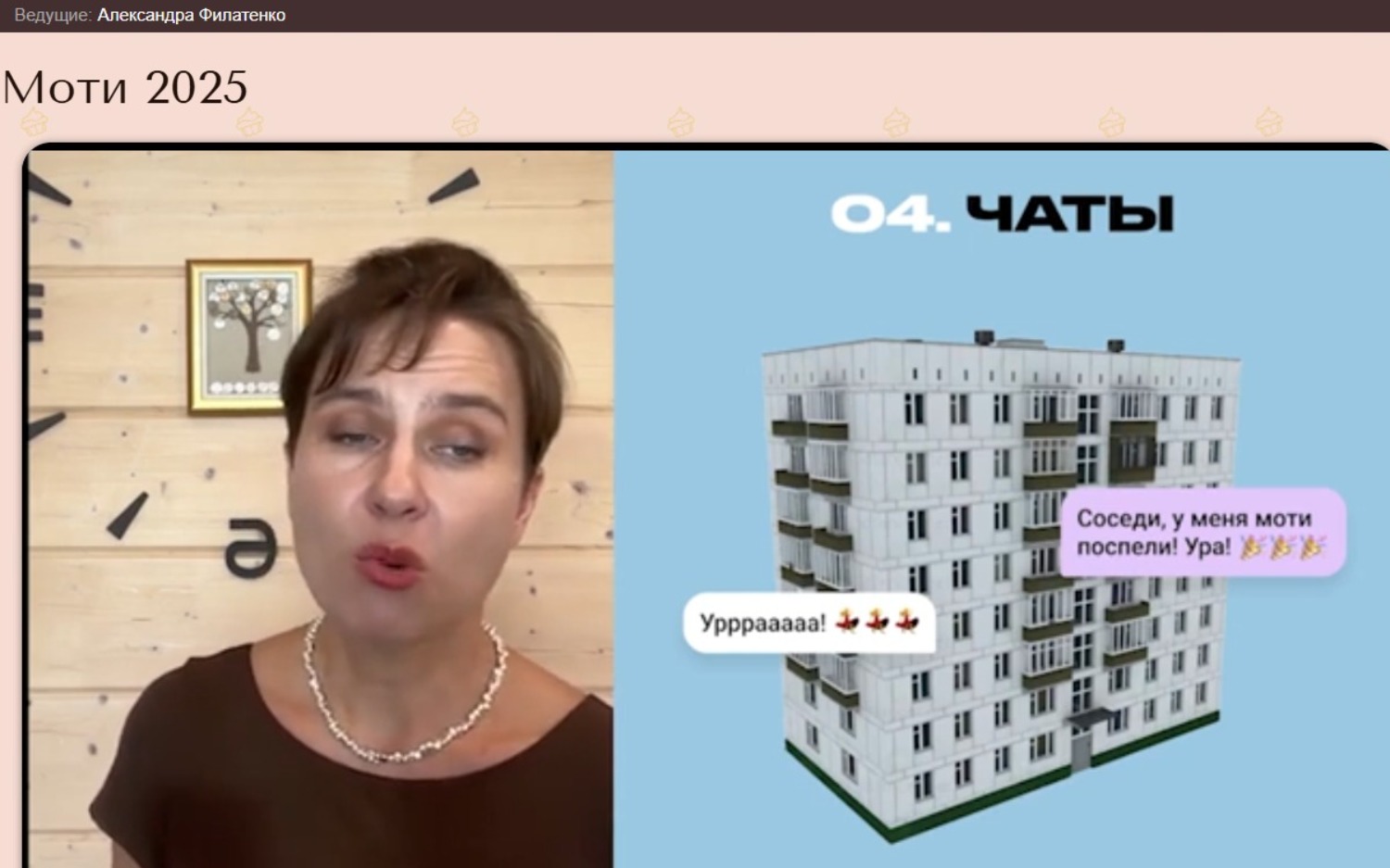Click the 'Ведущие:' label
Viewport: 1390px width, 868px height.
click(53, 15)
